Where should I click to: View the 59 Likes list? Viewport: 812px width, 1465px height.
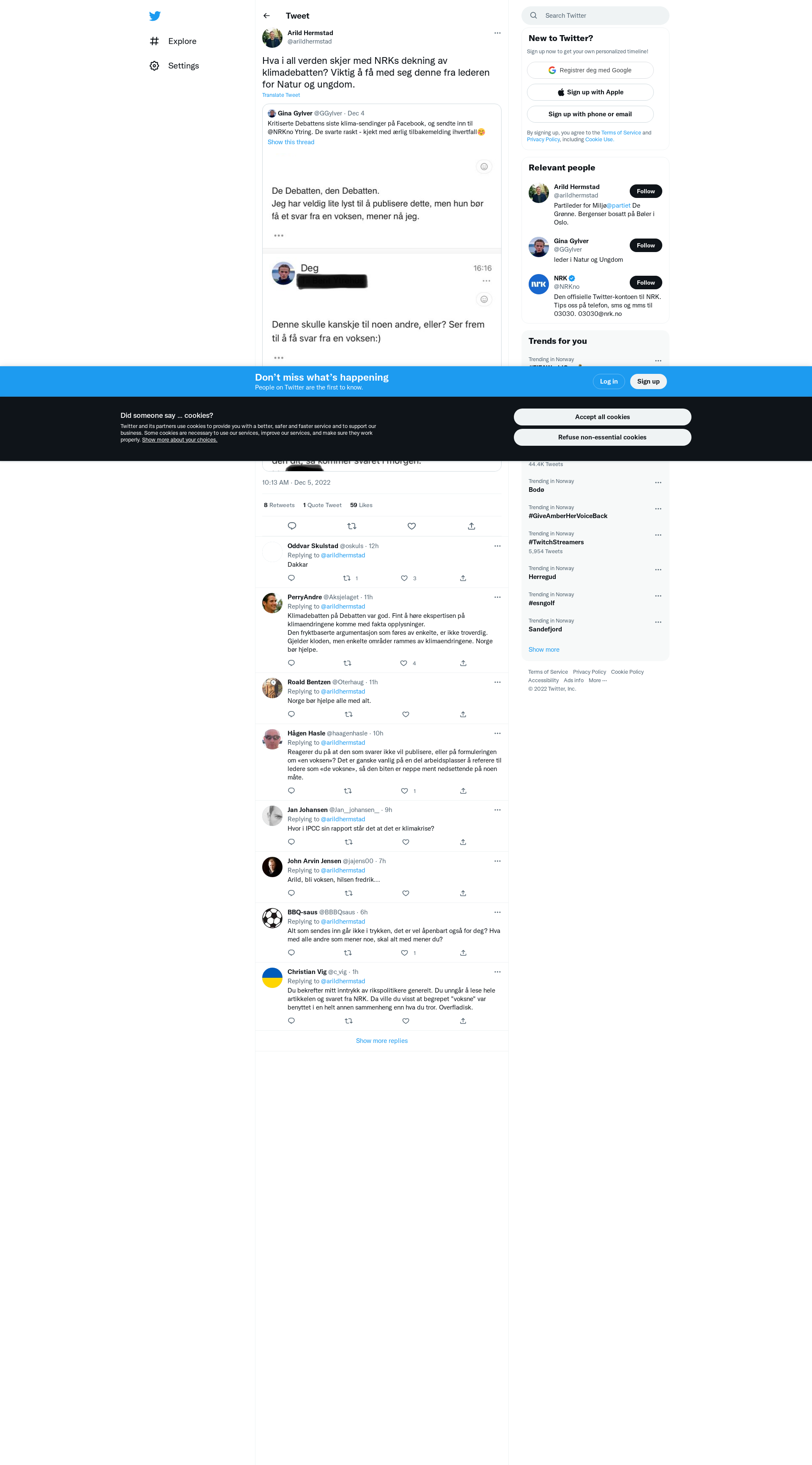click(361, 505)
